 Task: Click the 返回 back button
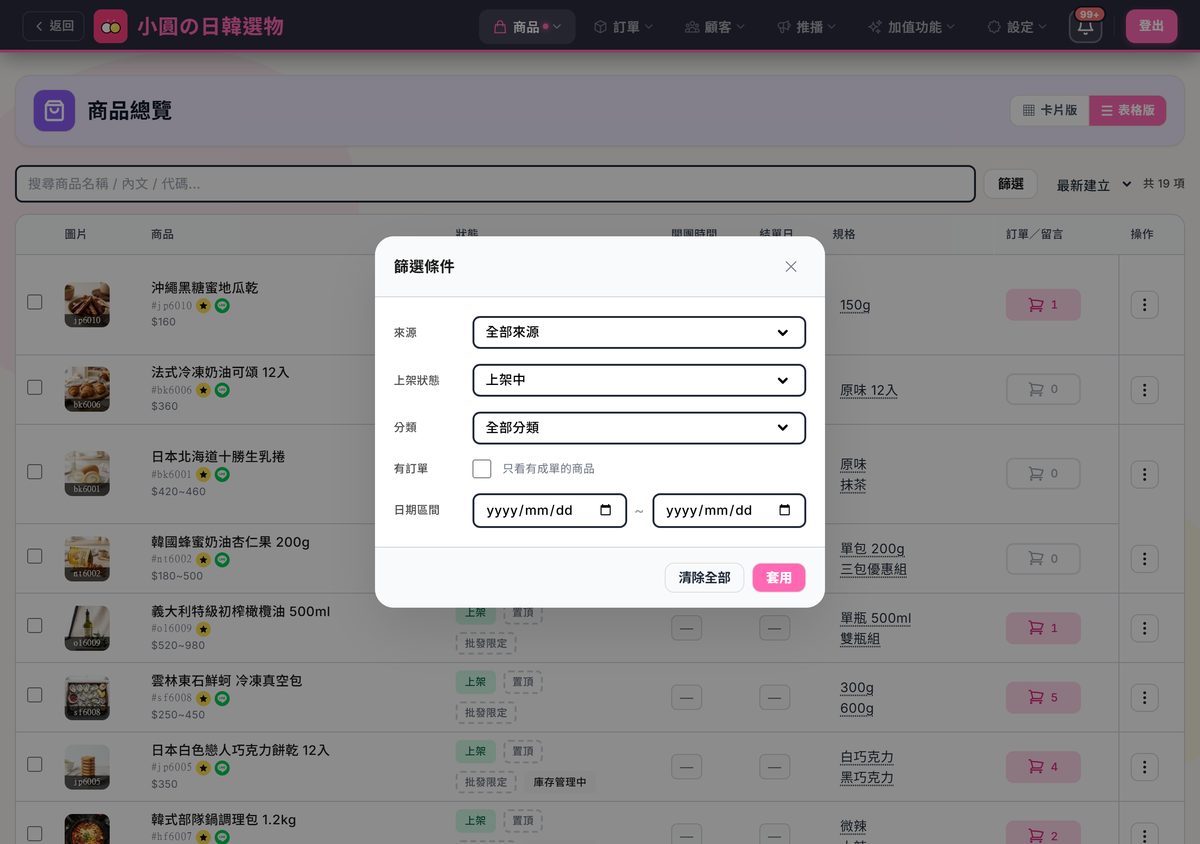[53, 26]
